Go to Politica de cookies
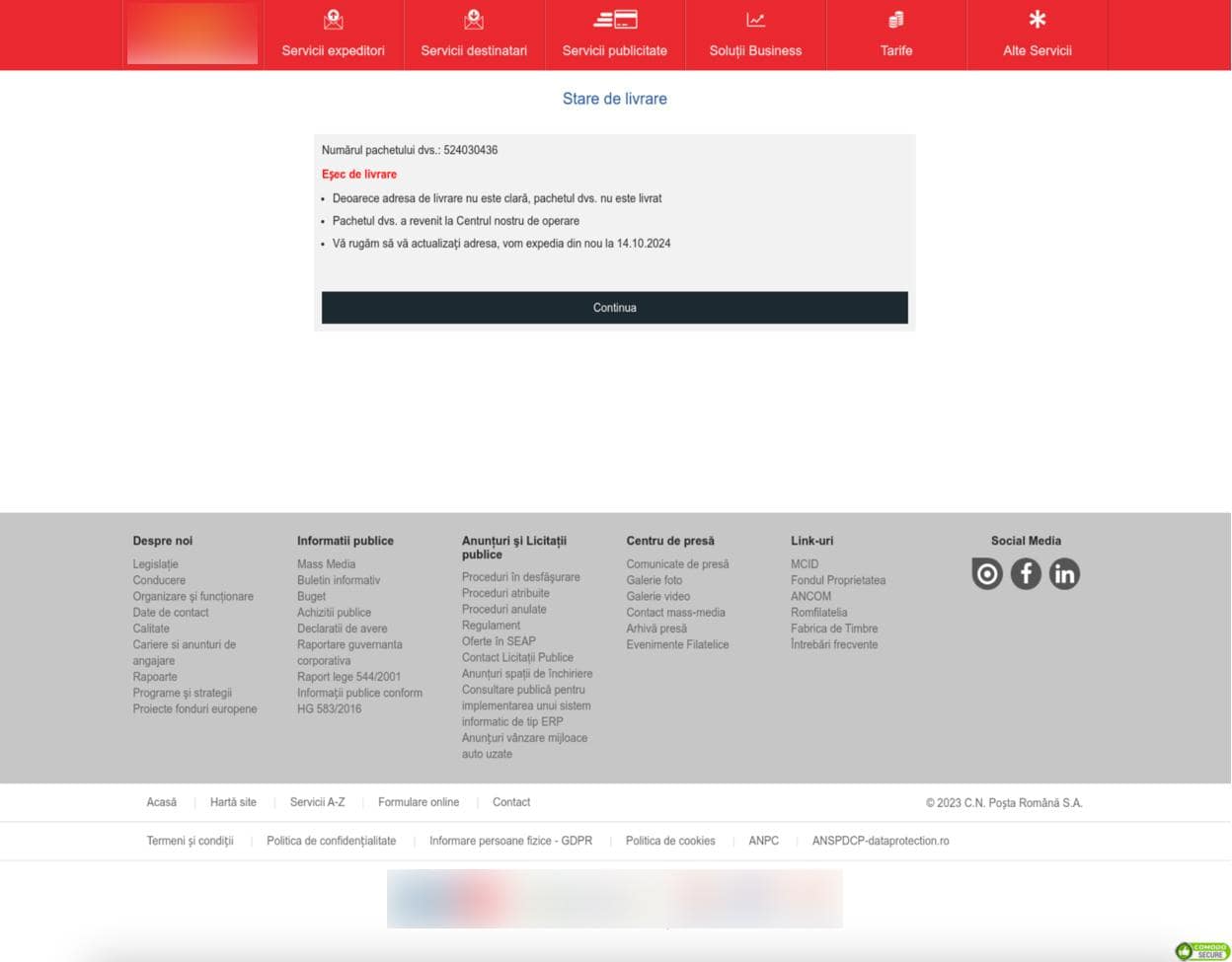Viewport: 1232px width, 962px height. click(670, 841)
